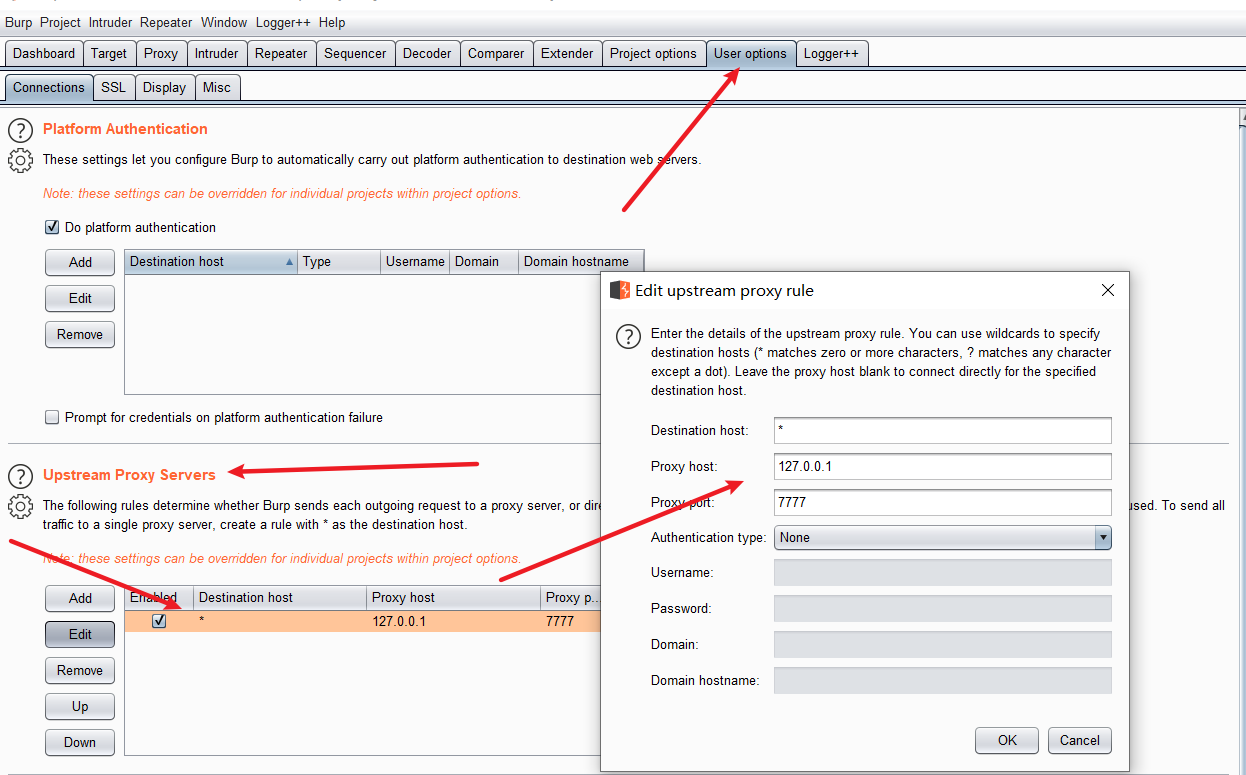The width and height of the screenshot is (1246, 775).
Task: Select 7777 port cell in proxy rules table
Action: click(570, 621)
